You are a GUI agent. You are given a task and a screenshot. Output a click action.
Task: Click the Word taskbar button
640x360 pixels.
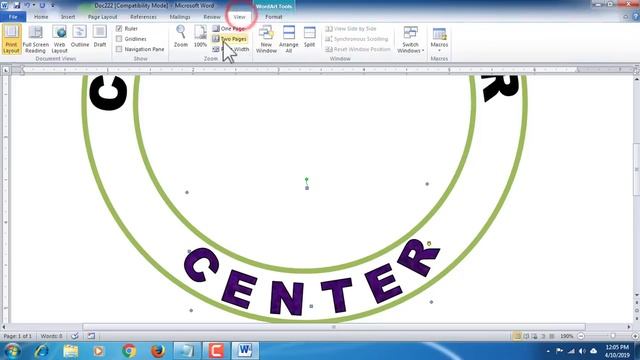click(245, 351)
